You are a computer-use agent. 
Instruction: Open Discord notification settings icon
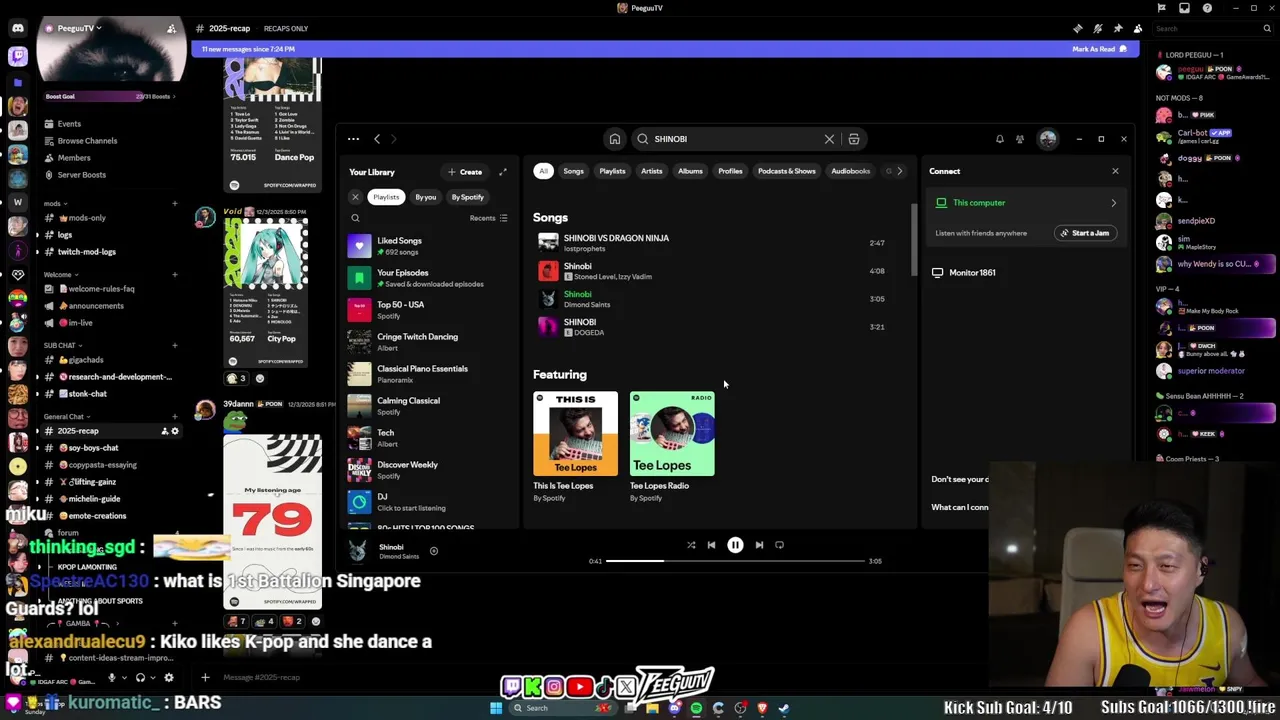1097,28
